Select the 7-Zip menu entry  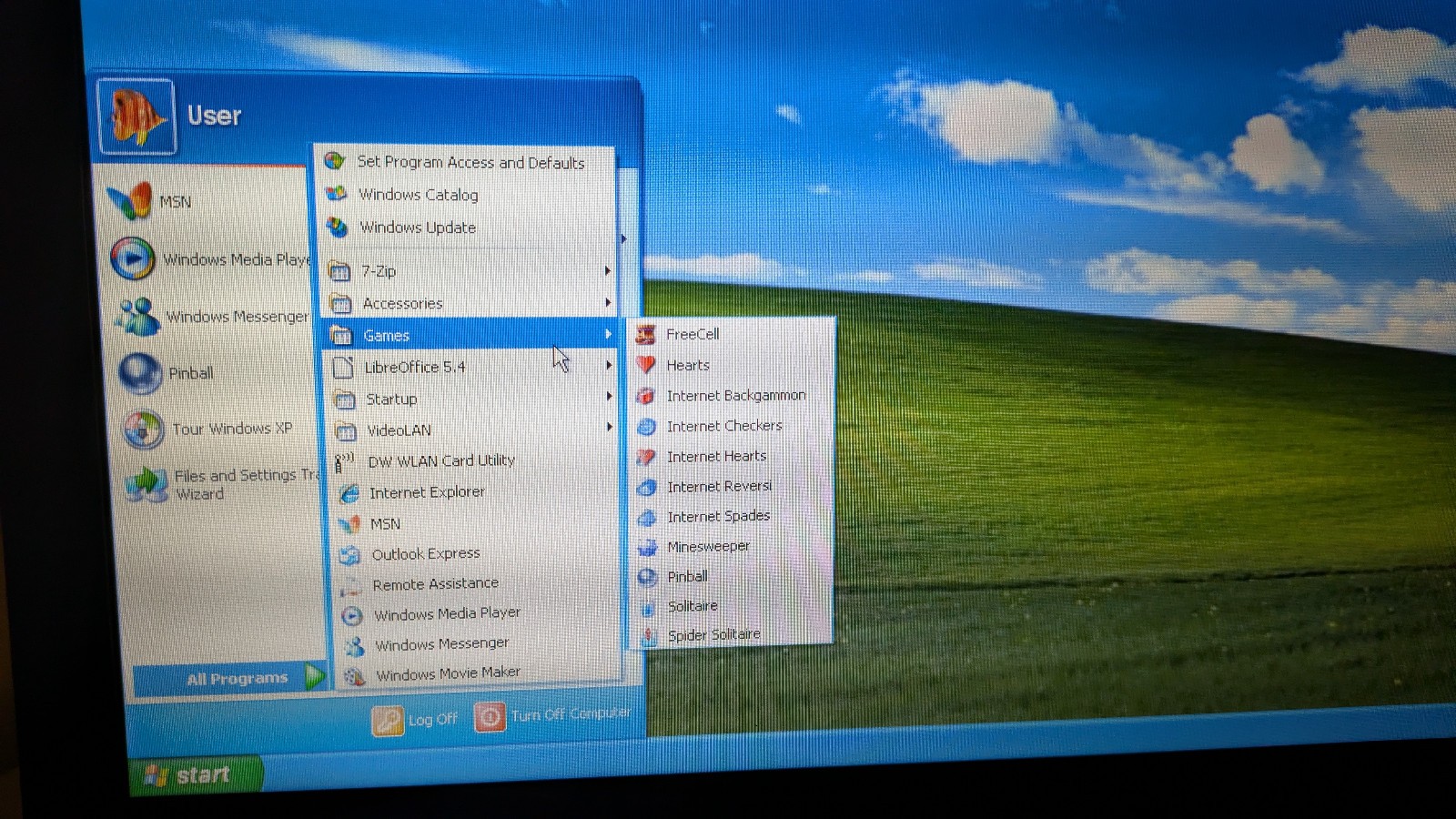[469, 270]
